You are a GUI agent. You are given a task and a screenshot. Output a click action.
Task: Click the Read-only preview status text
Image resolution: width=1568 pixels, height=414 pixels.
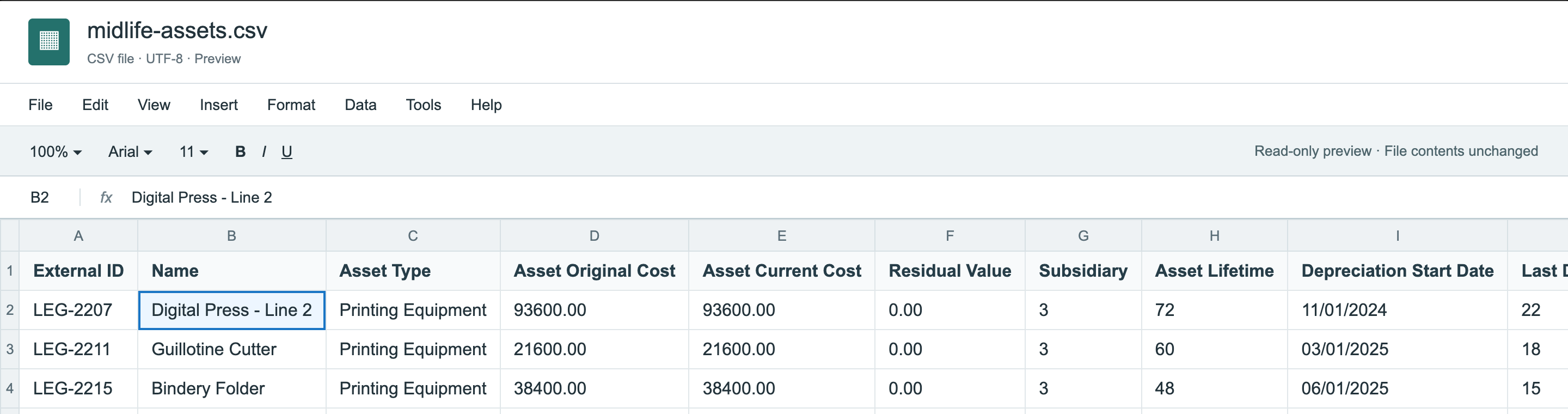(1396, 151)
